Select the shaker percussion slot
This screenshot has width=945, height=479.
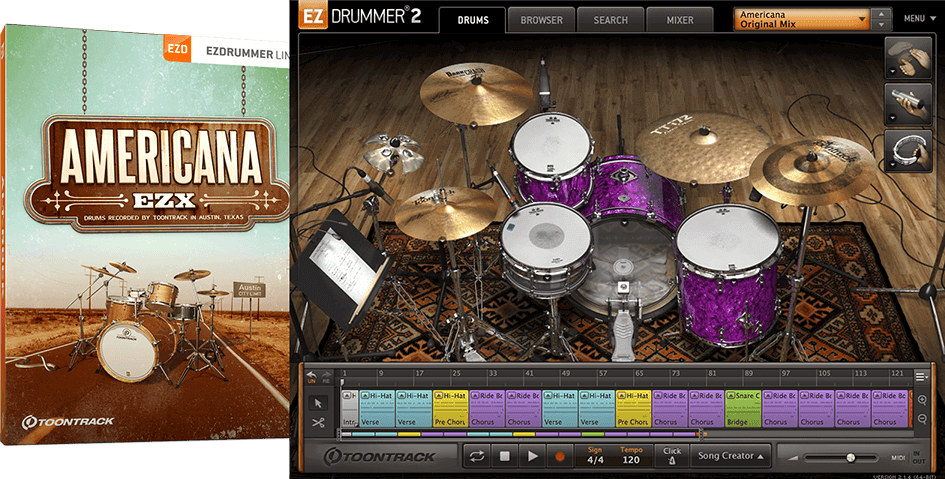click(x=909, y=104)
